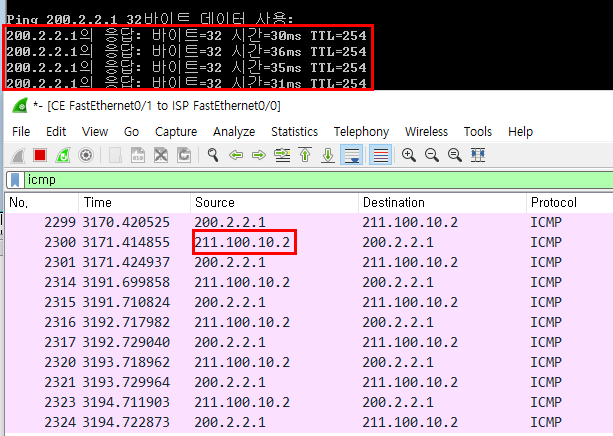Open a capture file icon
613x436 pixels.
coord(115,155)
